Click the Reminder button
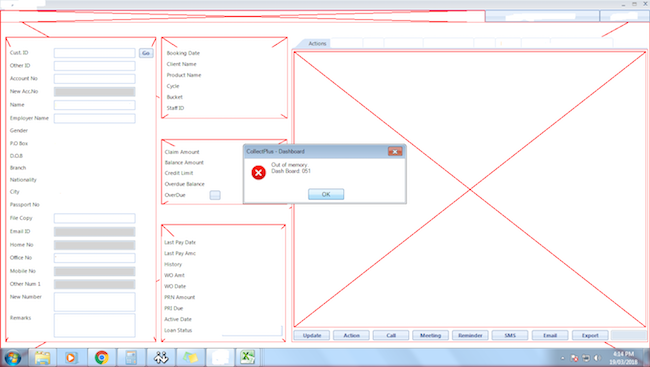 (x=471, y=335)
